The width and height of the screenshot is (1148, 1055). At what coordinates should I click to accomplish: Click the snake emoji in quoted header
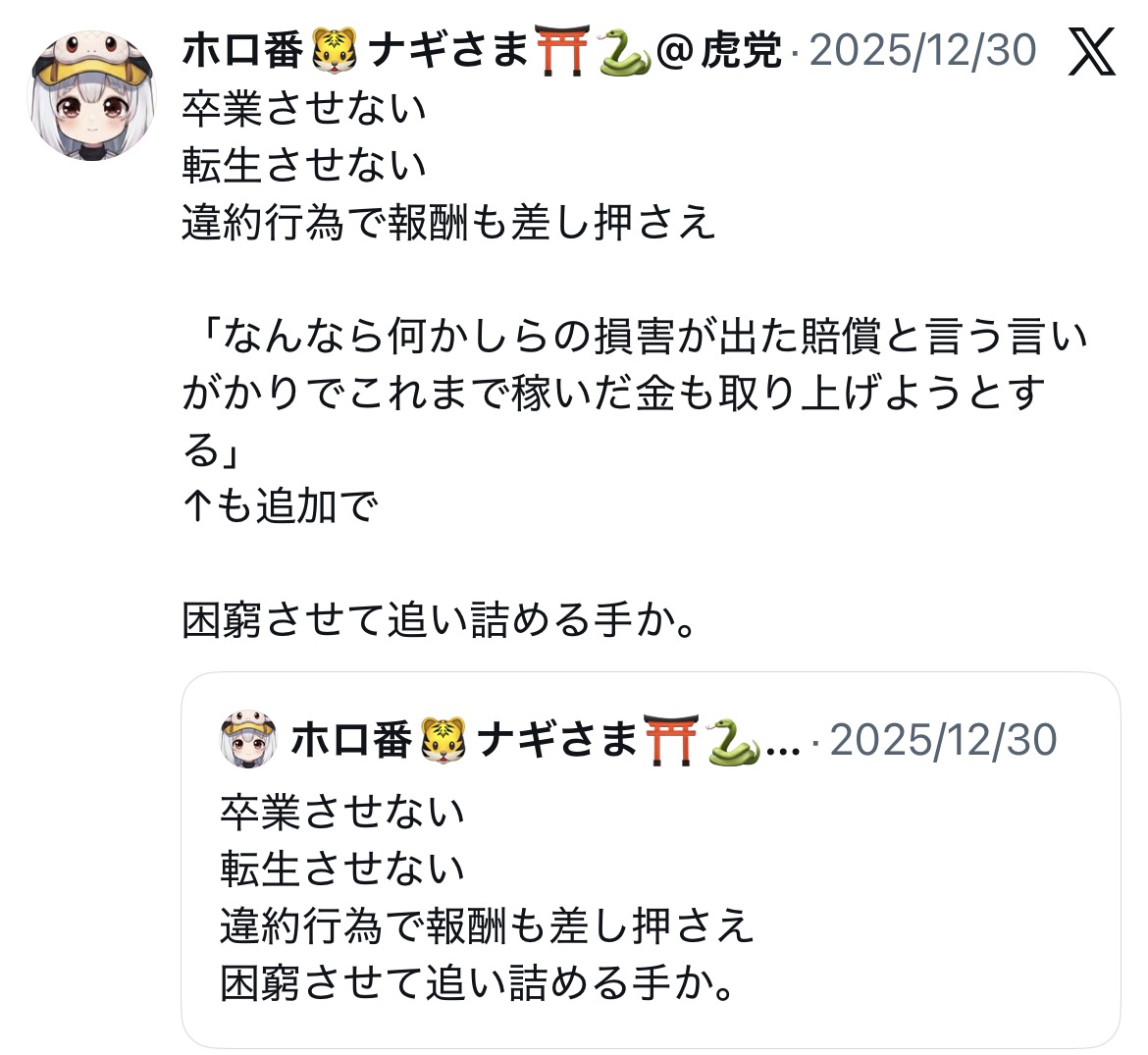pyautogui.click(x=734, y=741)
